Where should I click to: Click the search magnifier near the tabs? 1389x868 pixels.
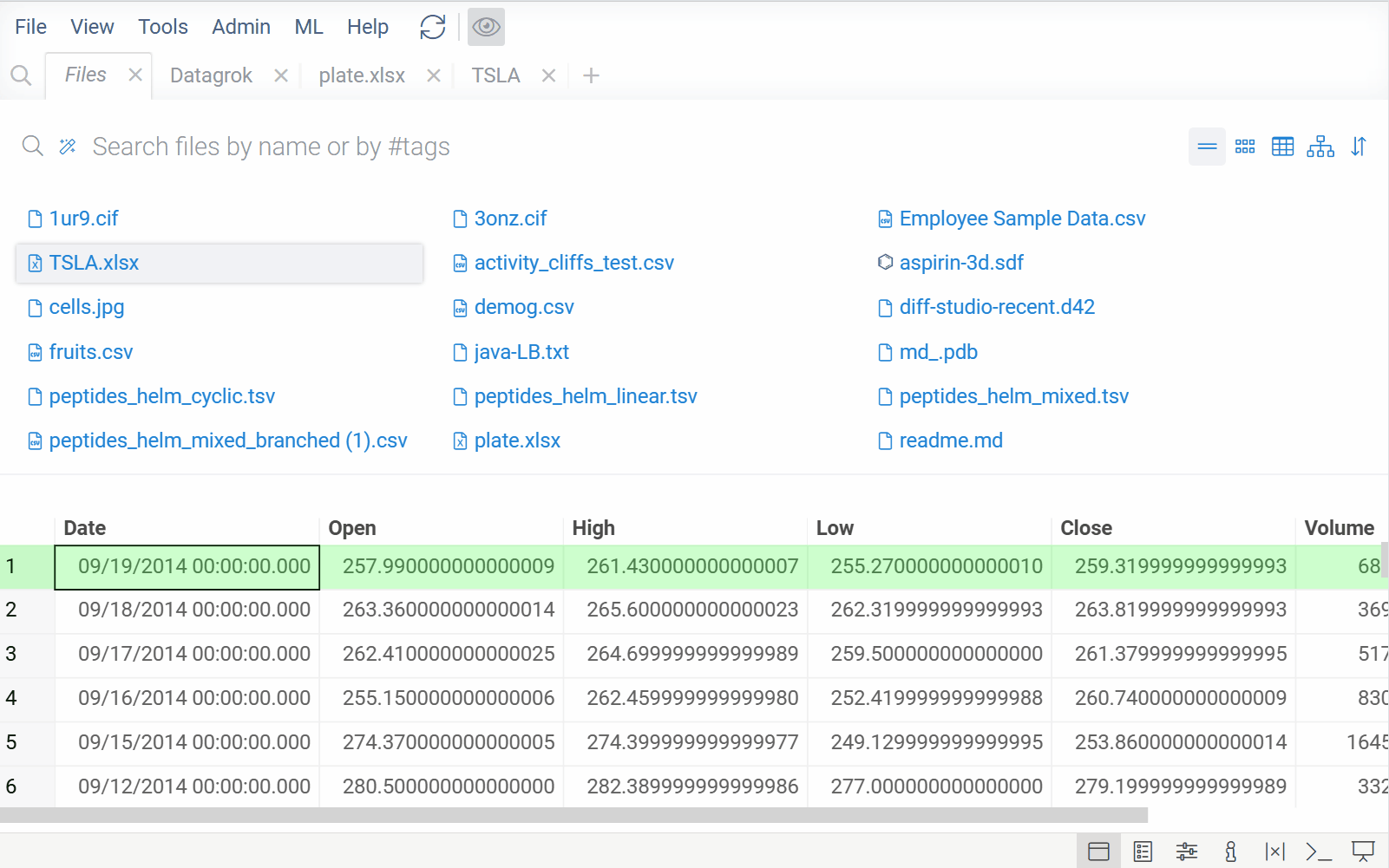point(21,75)
